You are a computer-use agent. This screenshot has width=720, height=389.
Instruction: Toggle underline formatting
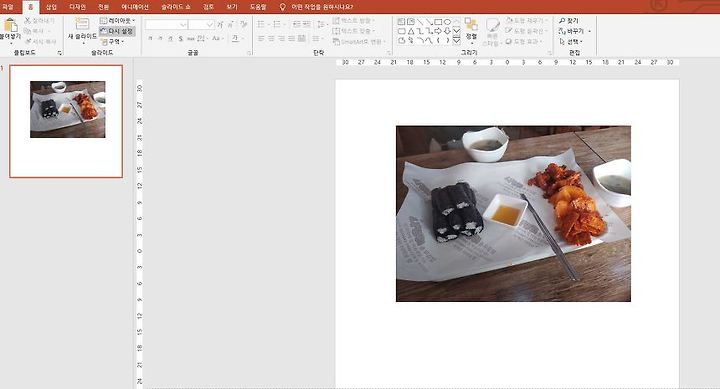170,39
